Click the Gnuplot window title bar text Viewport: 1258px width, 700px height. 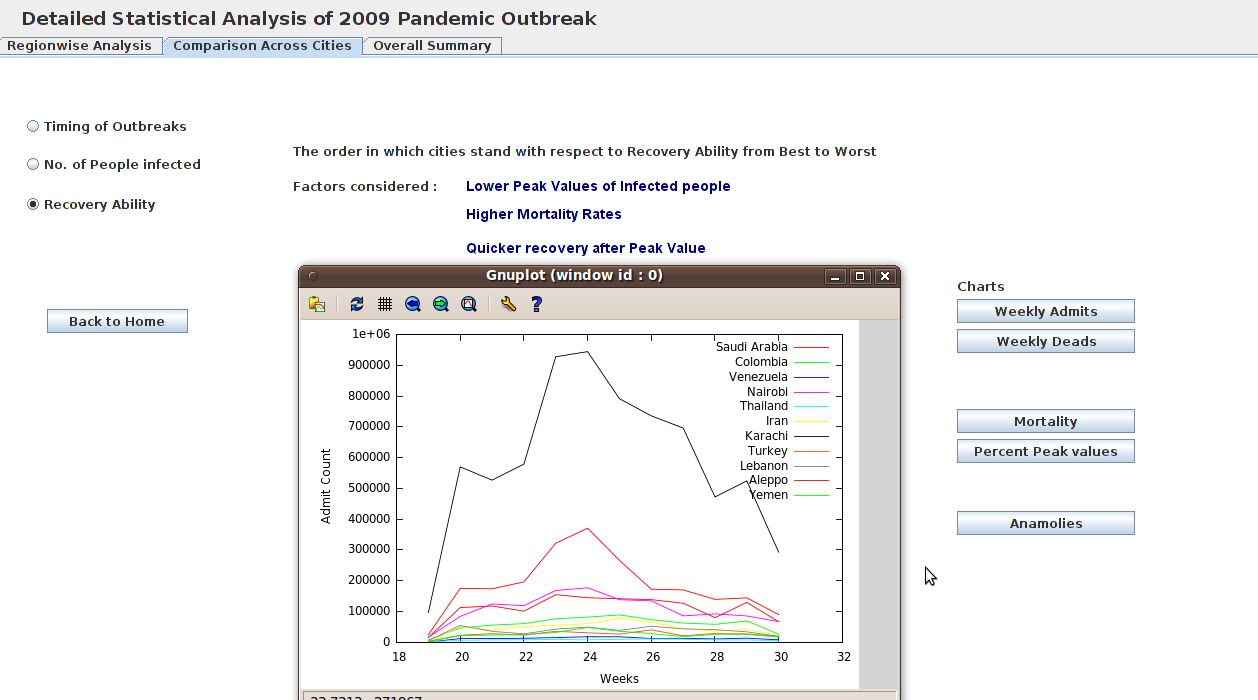(574, 276)
